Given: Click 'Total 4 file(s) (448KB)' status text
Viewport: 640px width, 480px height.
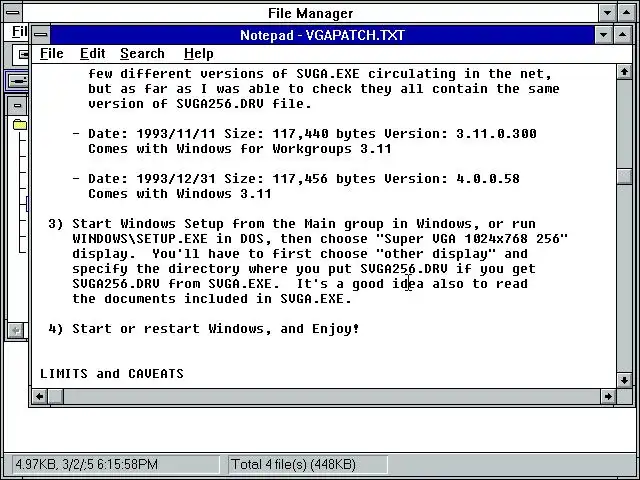Looking at the screenshot, I should click(293, 464).
